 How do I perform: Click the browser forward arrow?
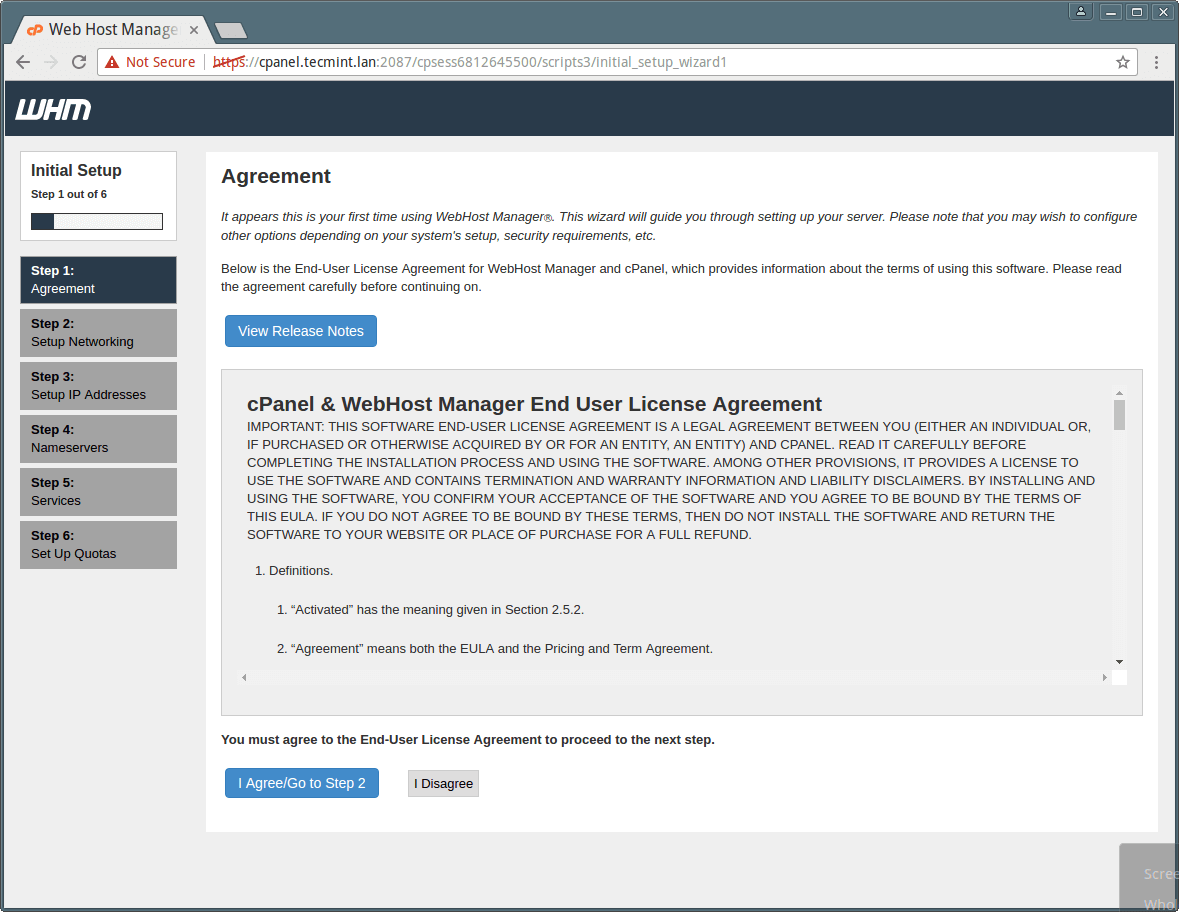click(x=51, y=62)
